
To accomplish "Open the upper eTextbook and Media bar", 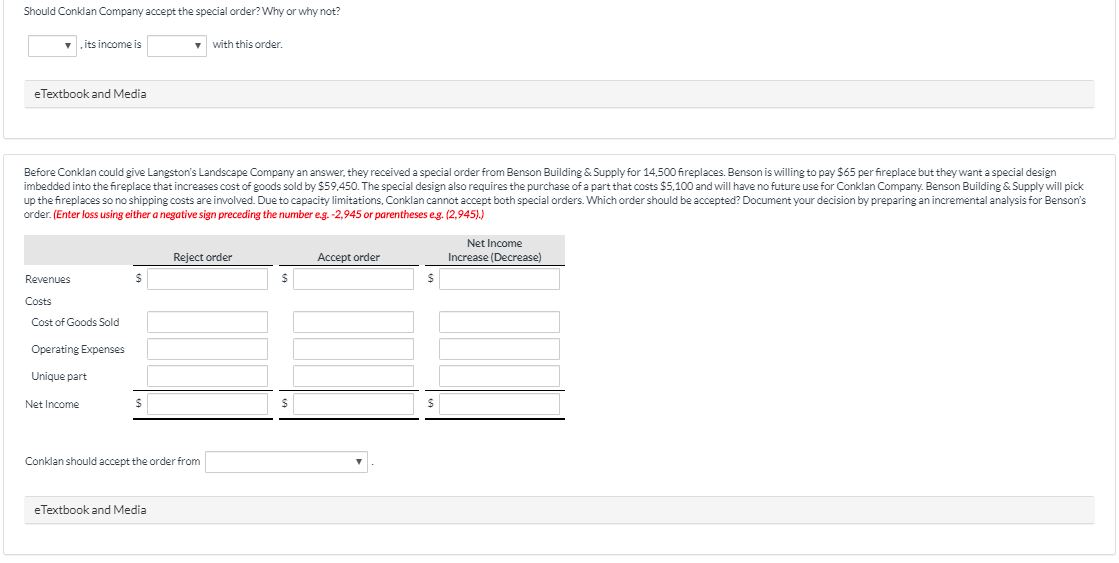I will pos(560,94).
